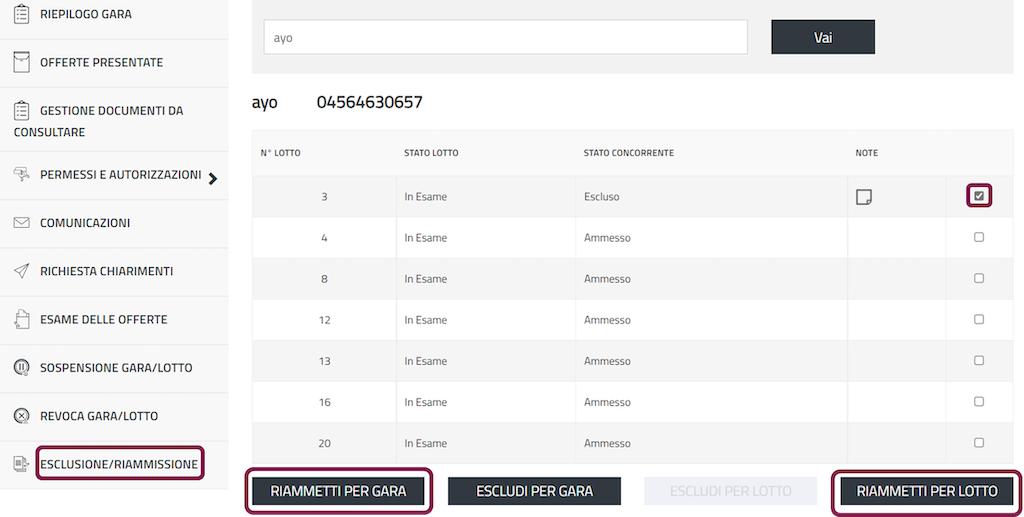Click the Comunicazioni mail icon
This screenshot has height=517, width=1024.
(x=21, y=223)
